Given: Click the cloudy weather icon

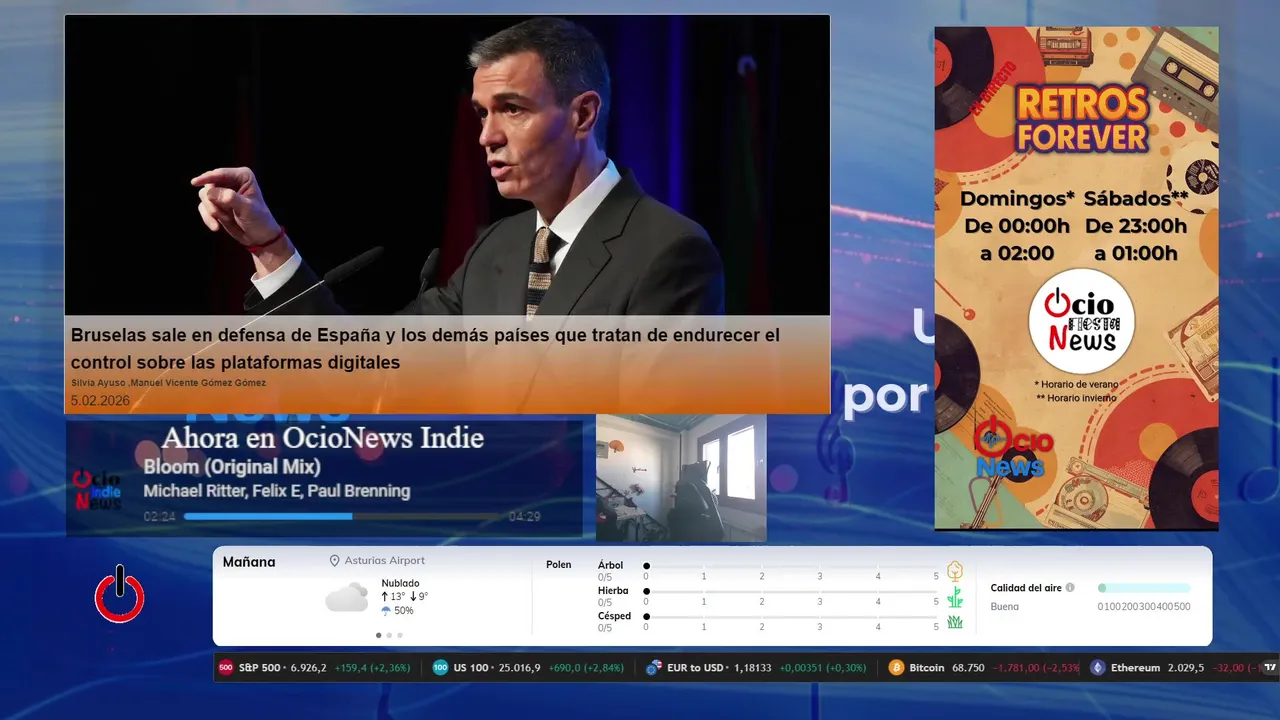Looking at the screenshot, I should (x=347, y=597).
